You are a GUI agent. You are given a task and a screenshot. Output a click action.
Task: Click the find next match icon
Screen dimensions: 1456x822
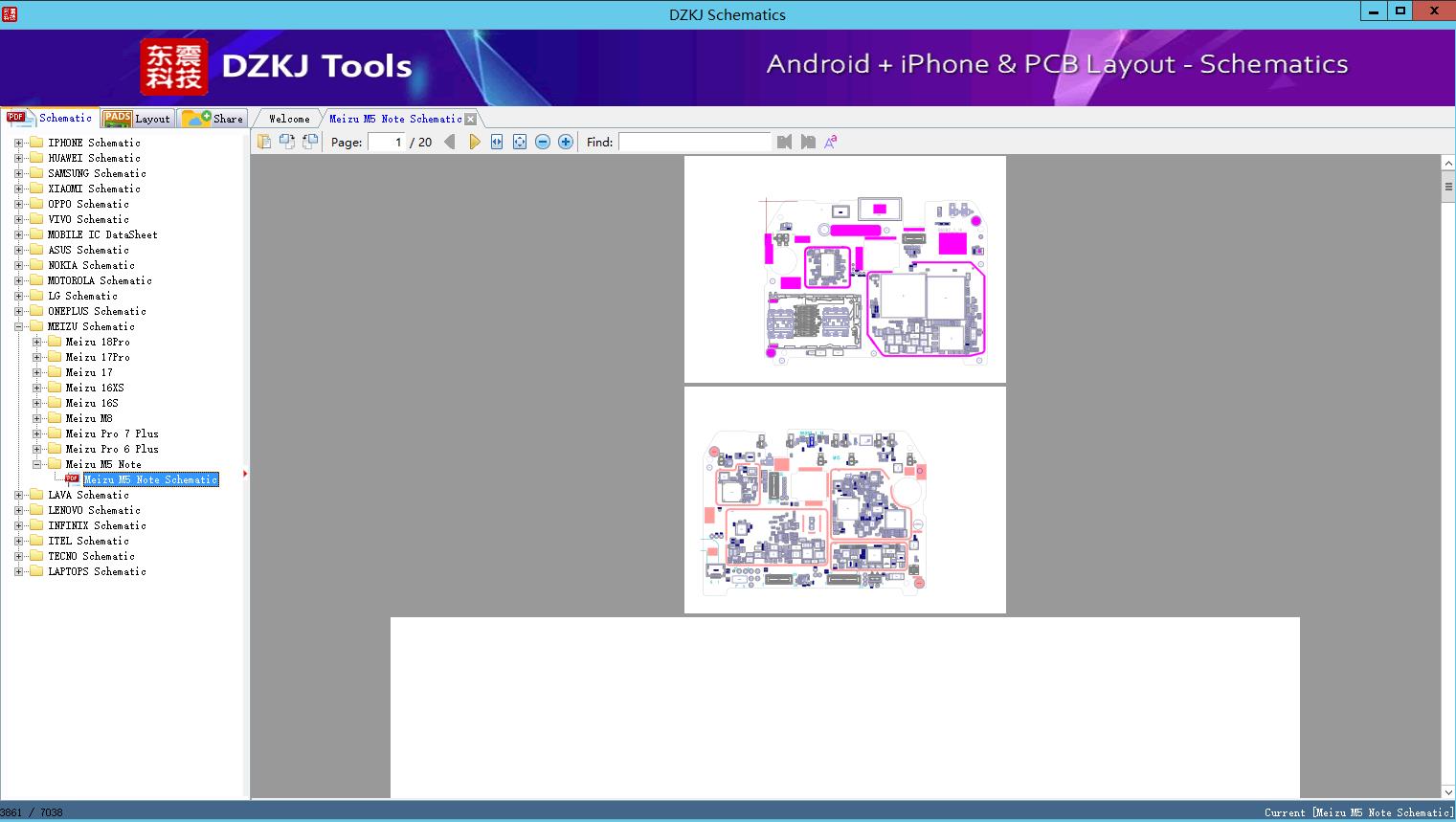pyautogui.click(x=808, y=142)
